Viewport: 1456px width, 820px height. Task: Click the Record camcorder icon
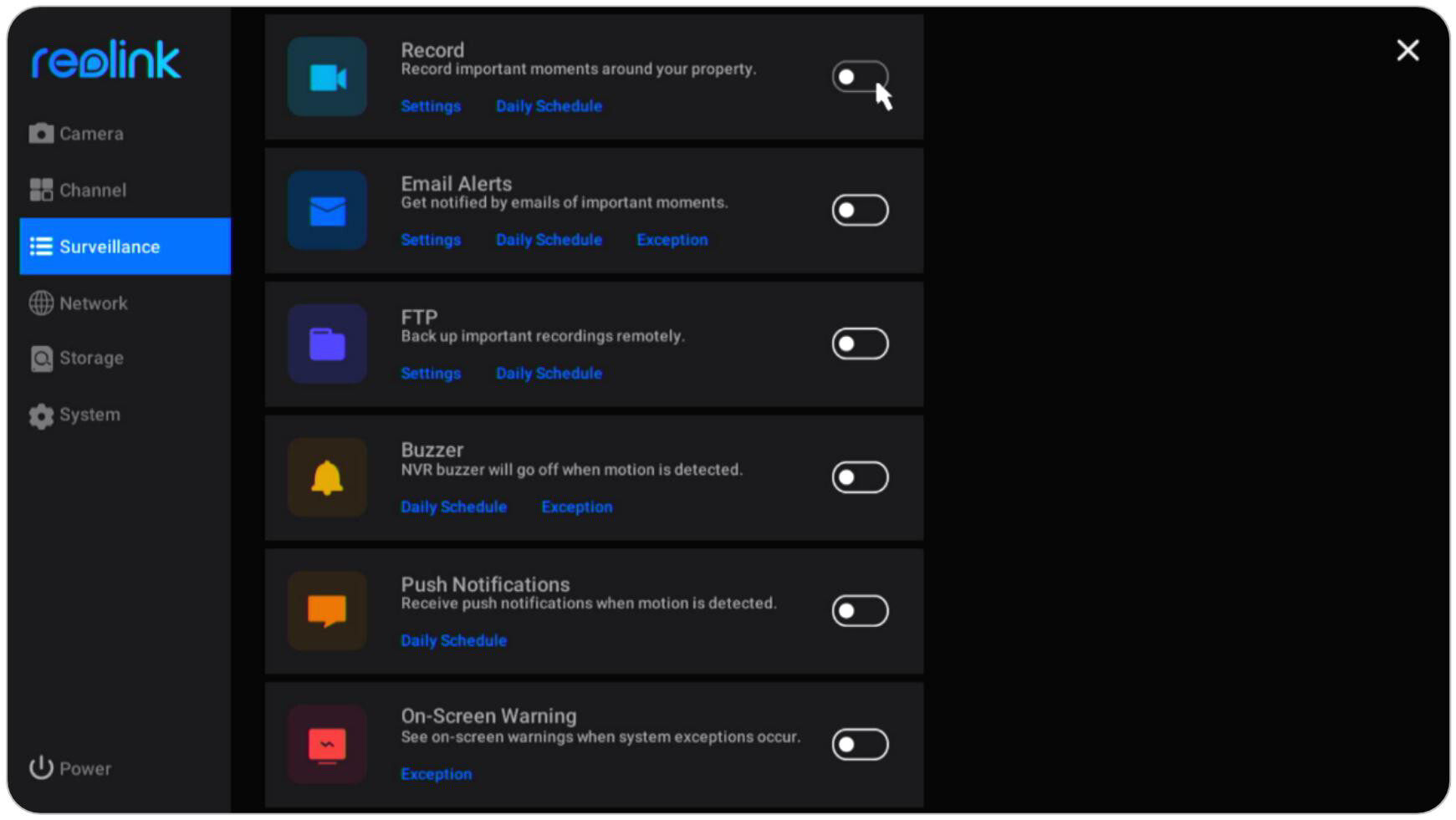pos(327,77)
